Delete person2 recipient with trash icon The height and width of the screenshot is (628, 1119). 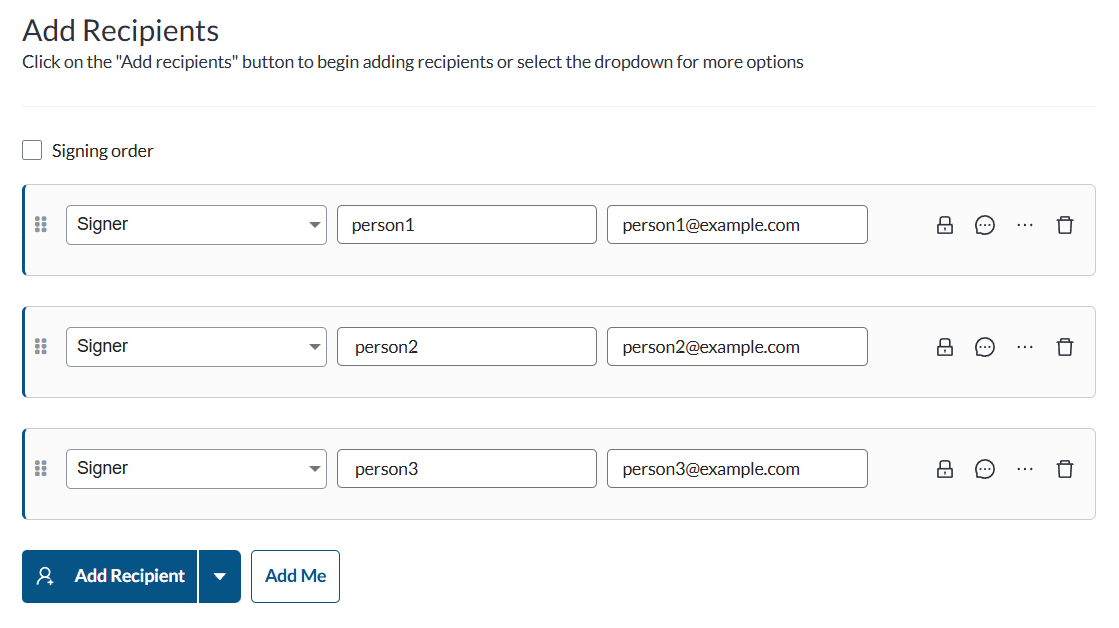1065,347
